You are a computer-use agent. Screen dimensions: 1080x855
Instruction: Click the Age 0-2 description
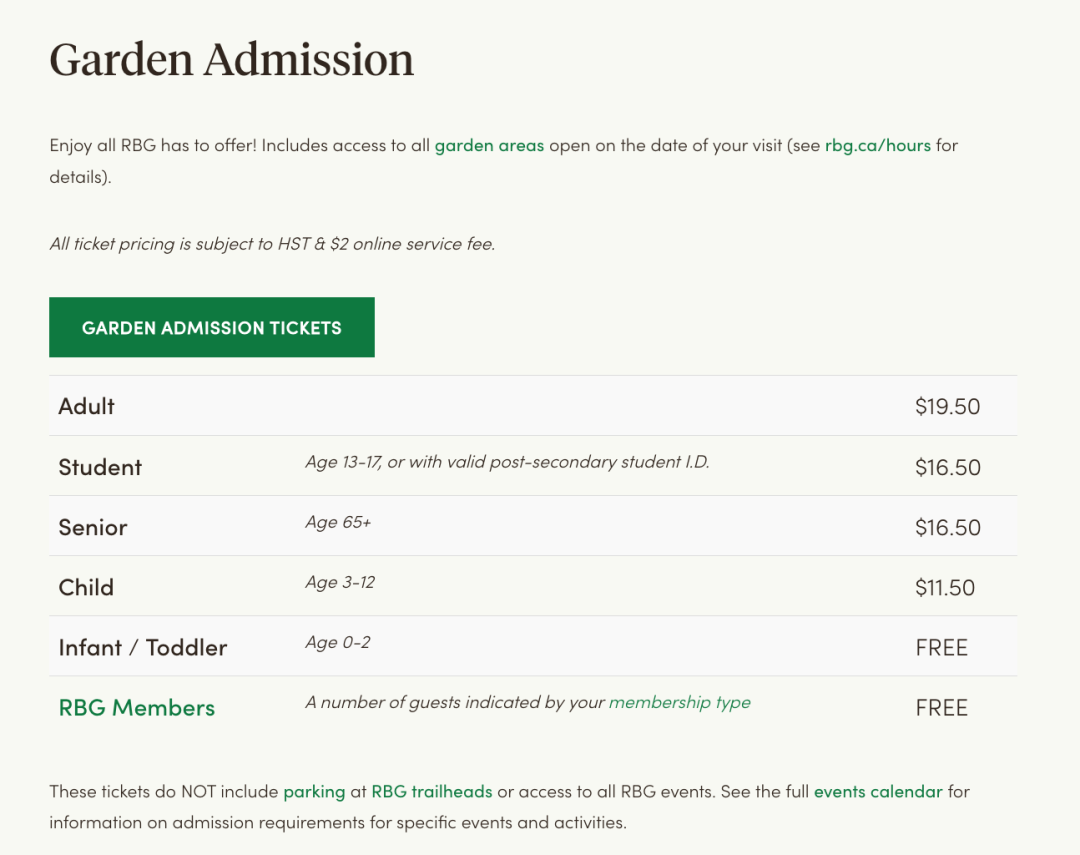(338, 643)
